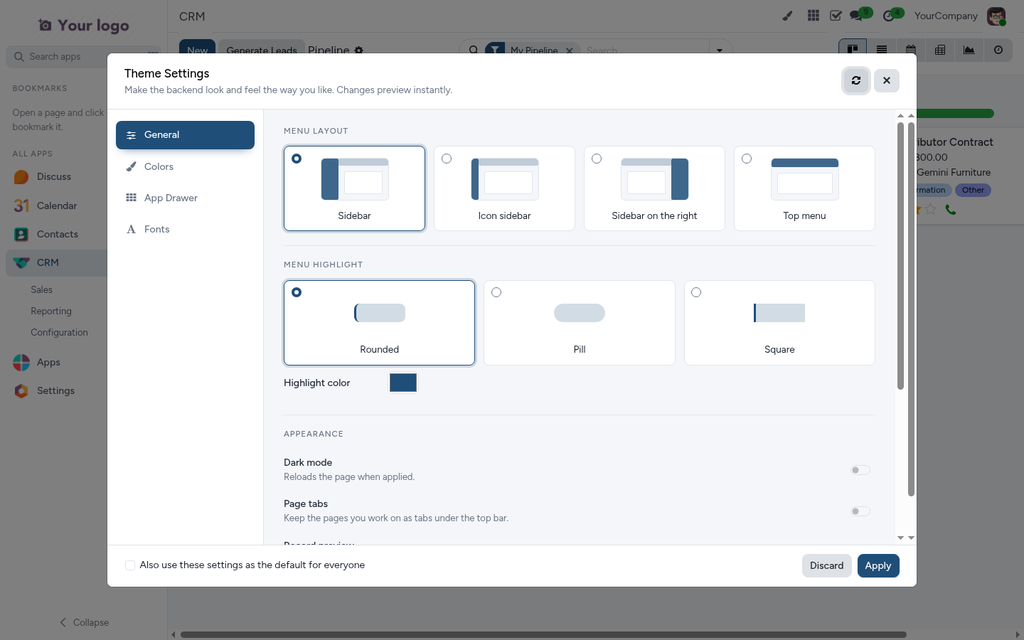The width and height of the screenshot is (1024, 640).
Task: Switch to kanban view in CRM
Action: tap(852, 50)
